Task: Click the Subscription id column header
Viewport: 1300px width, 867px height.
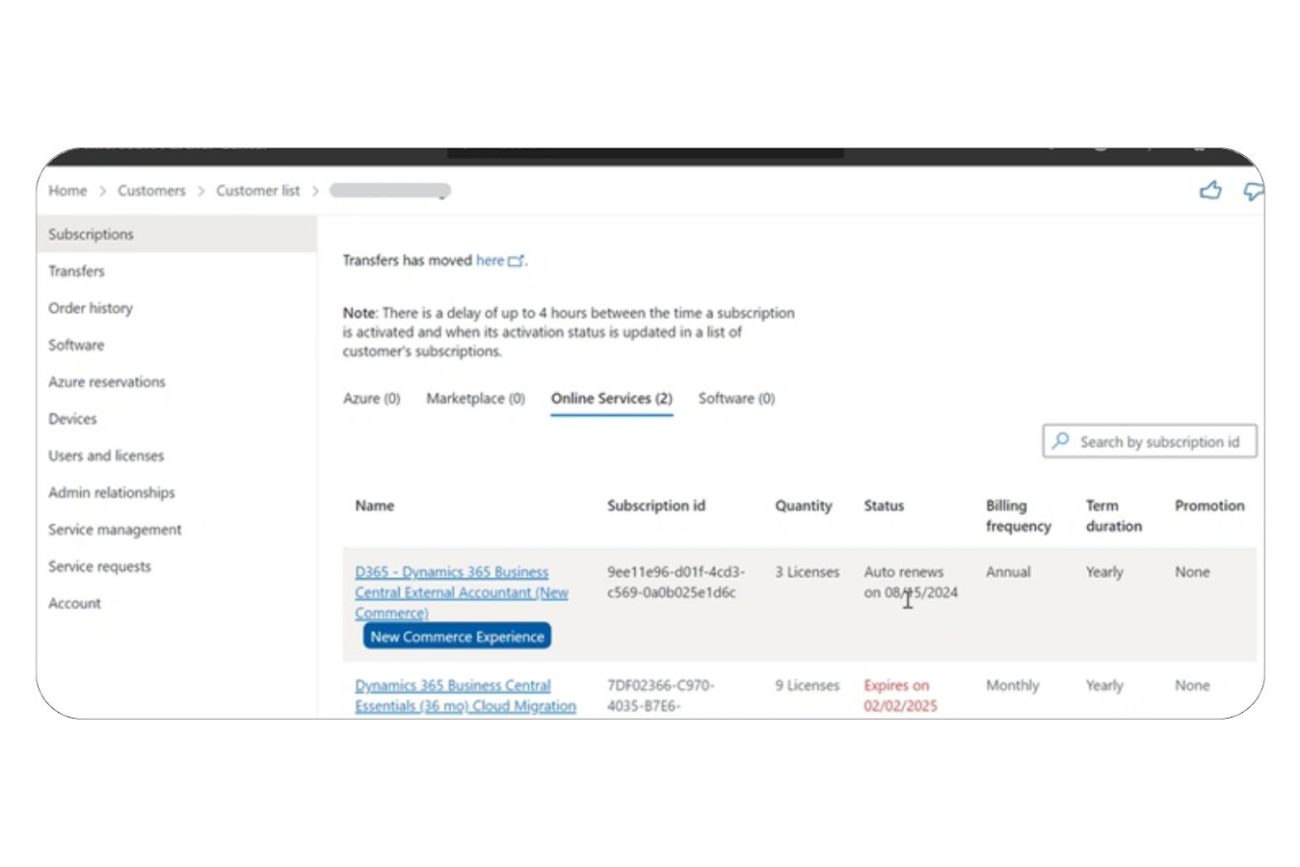Action: (x=656, y=506)
